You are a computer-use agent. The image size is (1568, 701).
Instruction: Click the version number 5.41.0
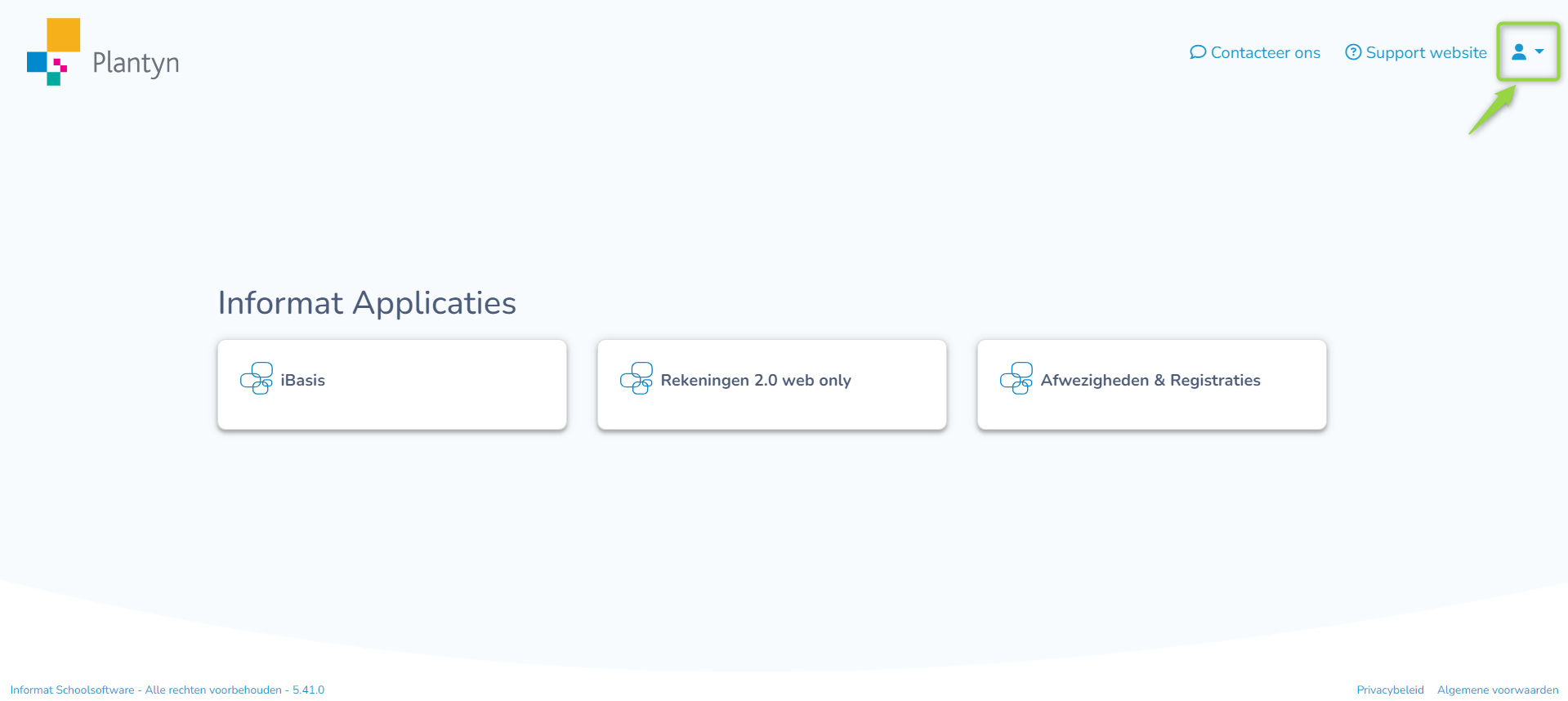point(309,690)
